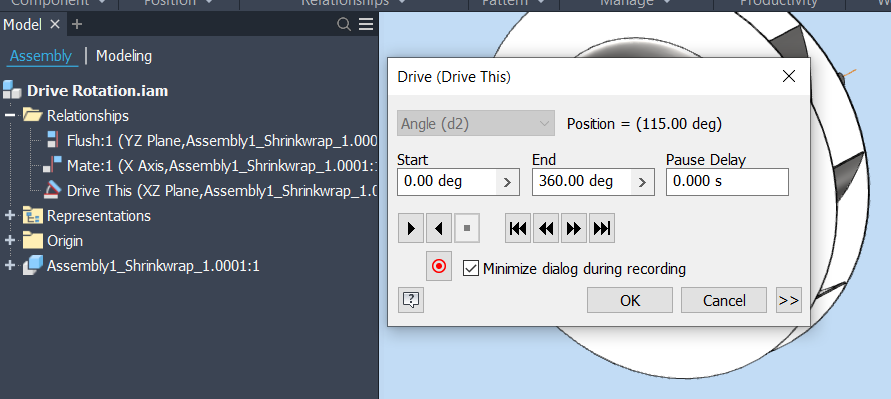Open the Start value arrow flyout
891x399 pixels.
[x=507, y=182]
